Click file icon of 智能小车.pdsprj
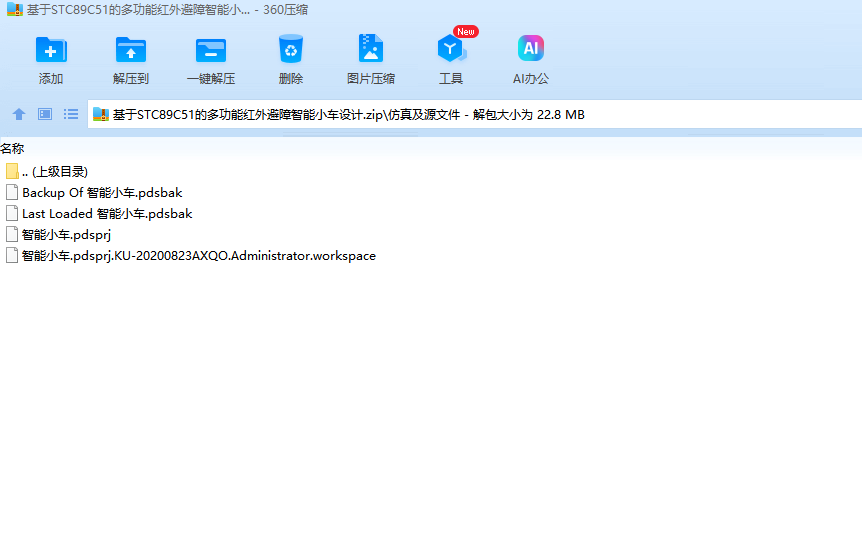 12,235
